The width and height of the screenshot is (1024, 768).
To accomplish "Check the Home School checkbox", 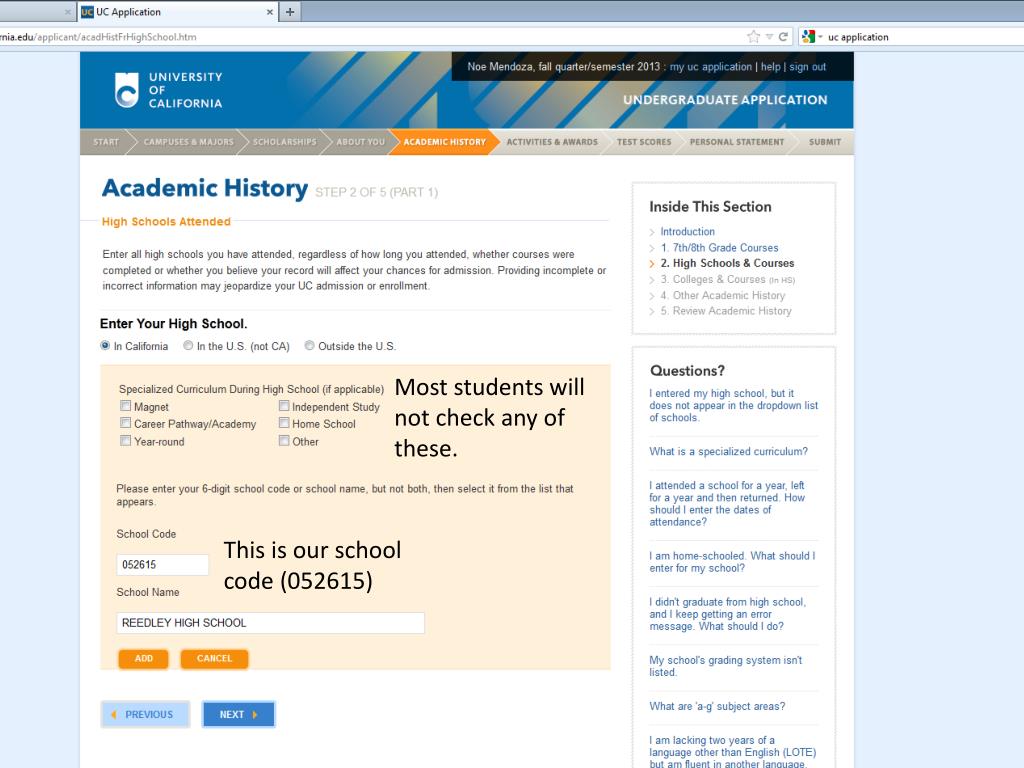I will pos(284,423).
